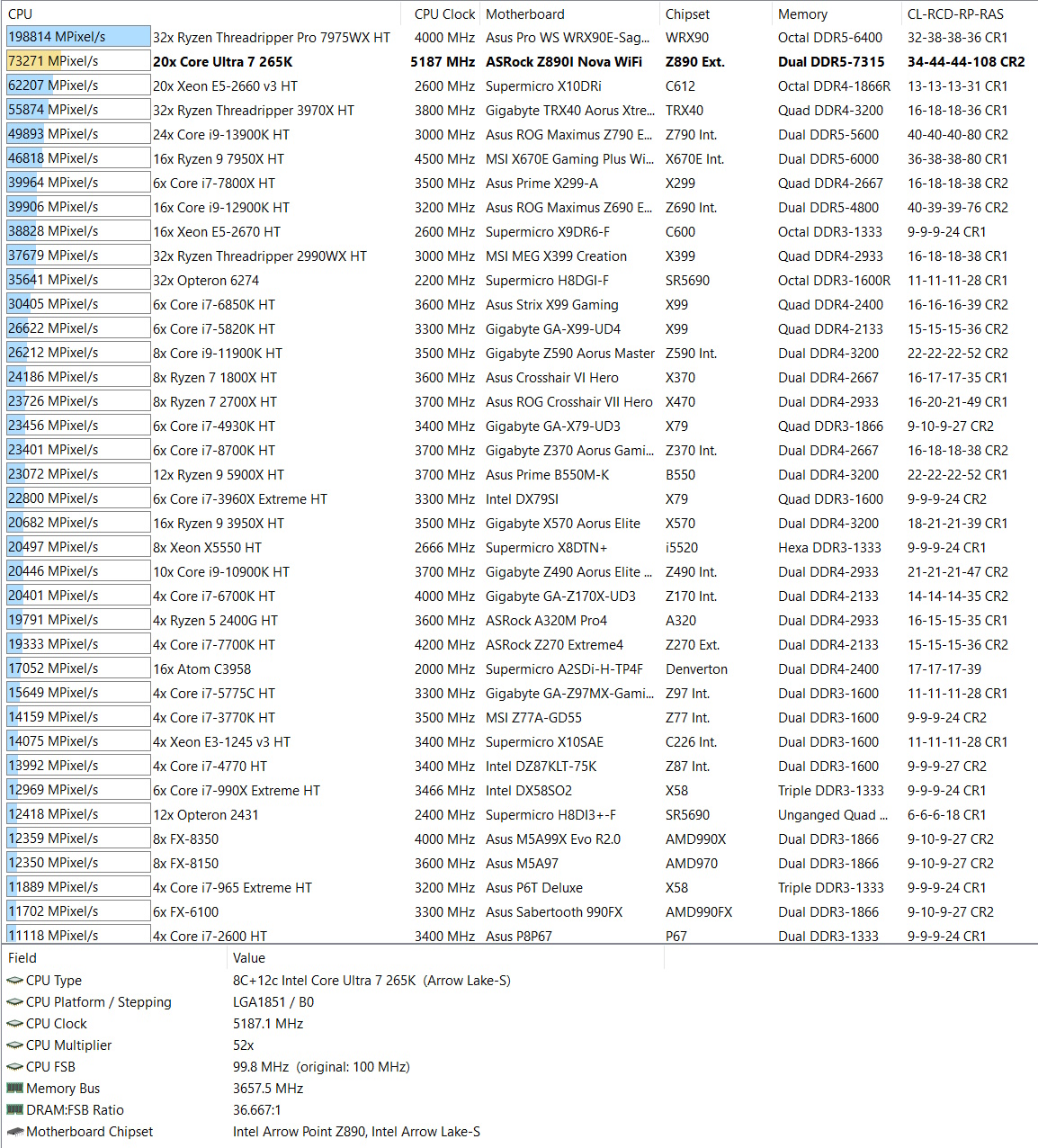Click the Hexa DDR3-1333 memory cell

click(x=829, y=548)
